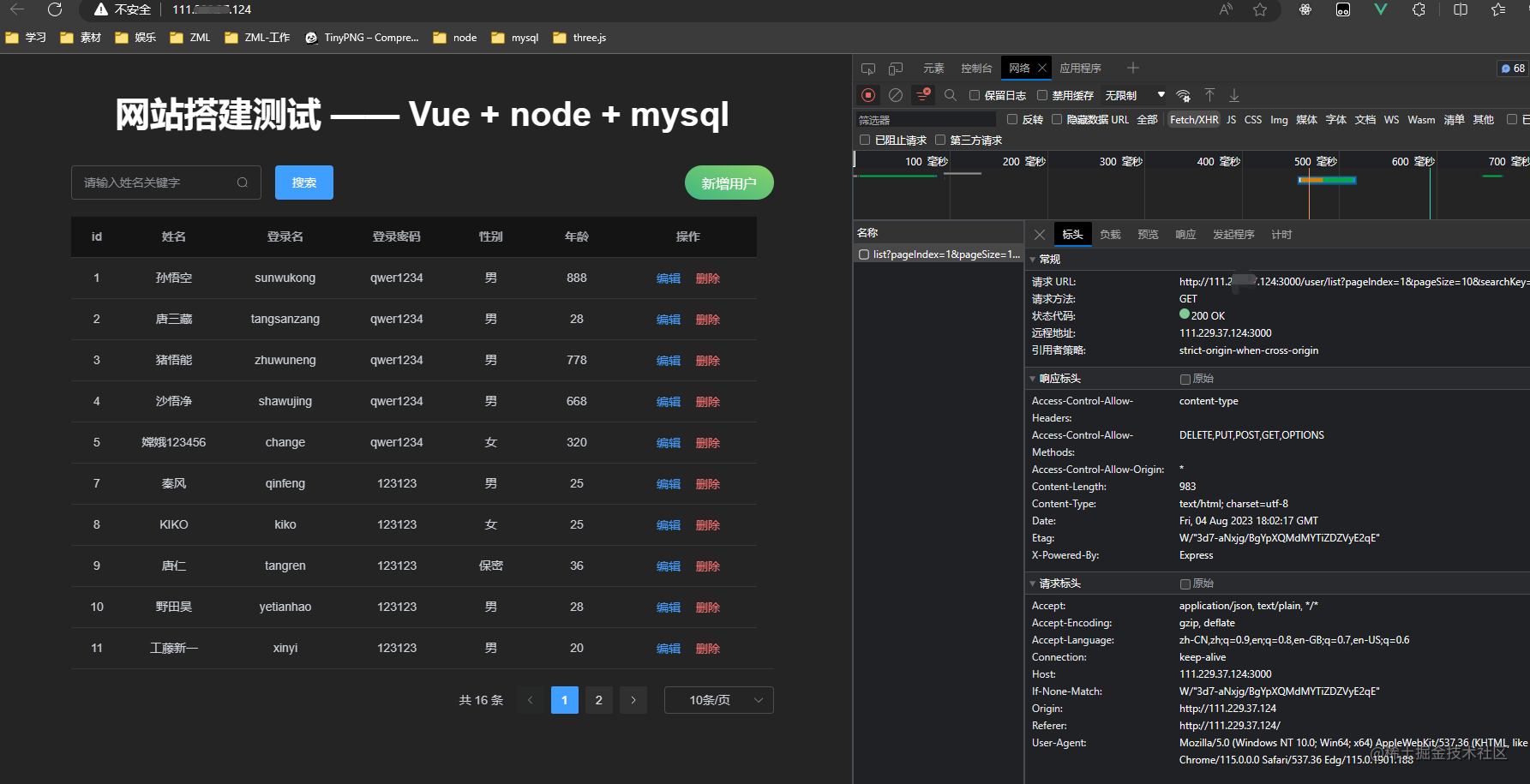The image size is (1530, 784).
Task: Open the 68 issues counter badge
Action: [1513, 69]
